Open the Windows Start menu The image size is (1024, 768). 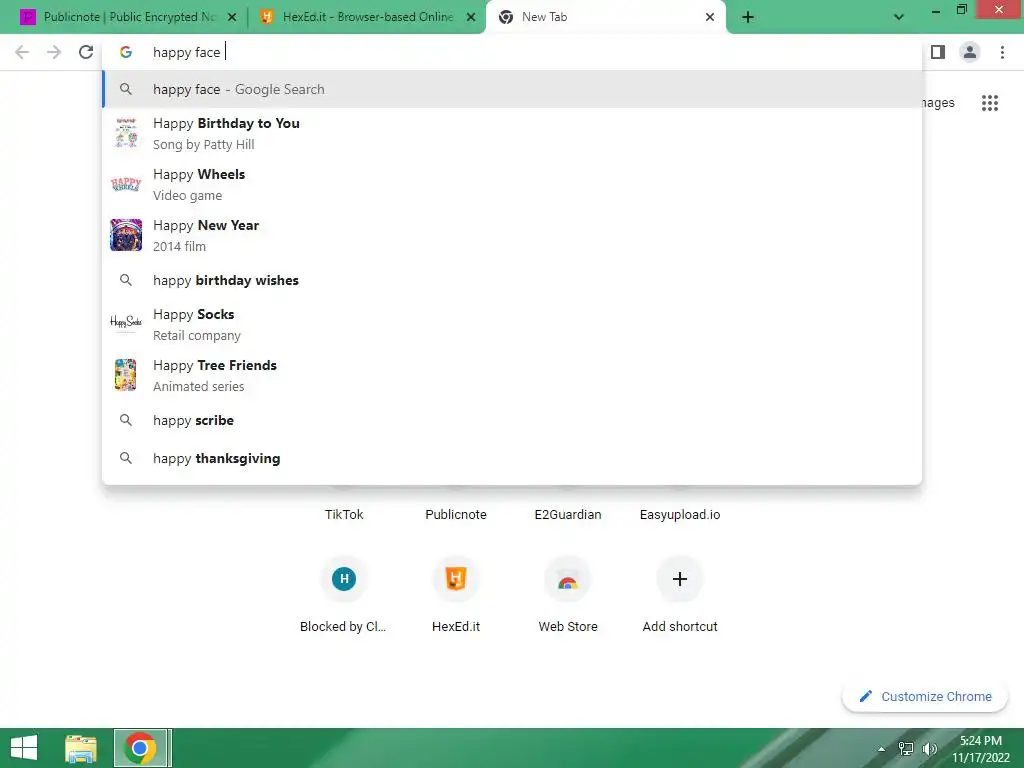point(24,748)
